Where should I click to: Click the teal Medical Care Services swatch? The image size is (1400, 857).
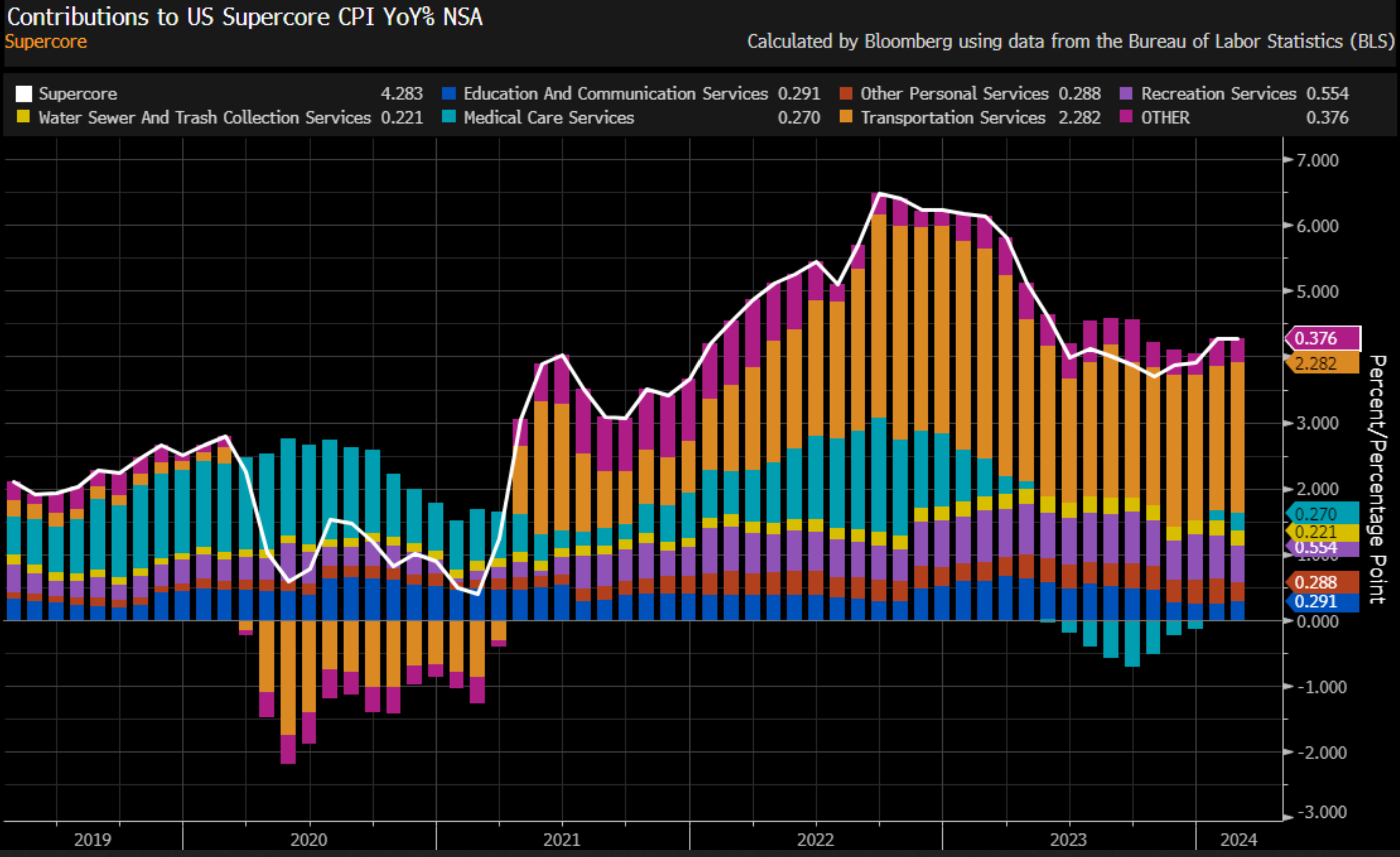(449, 117)
